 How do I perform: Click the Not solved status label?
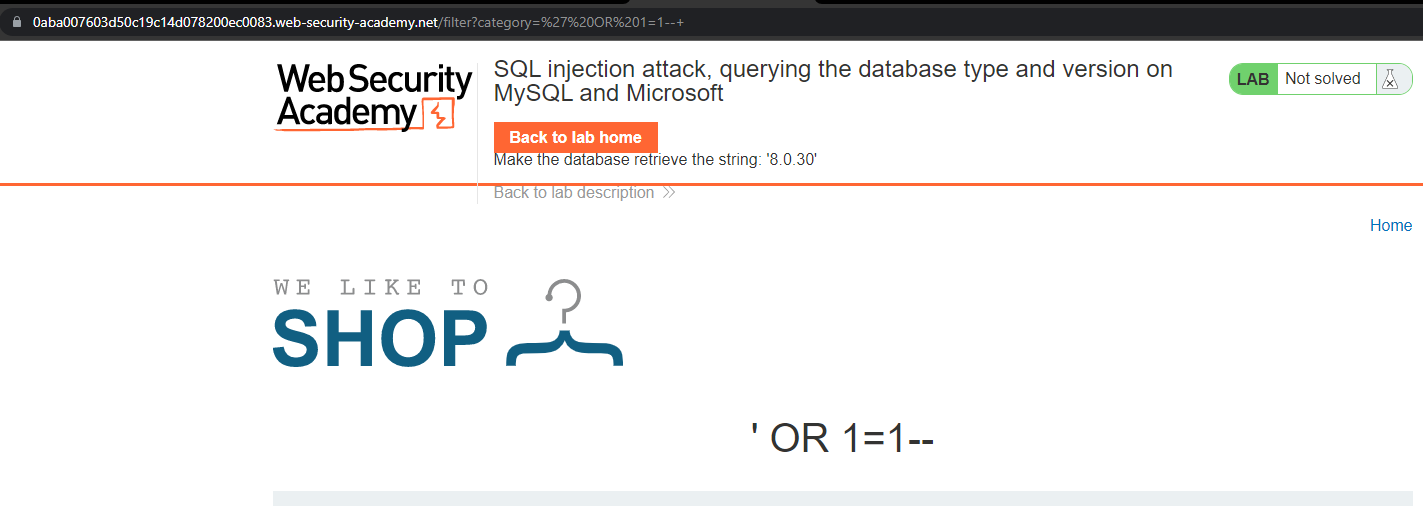point(1322,79)
